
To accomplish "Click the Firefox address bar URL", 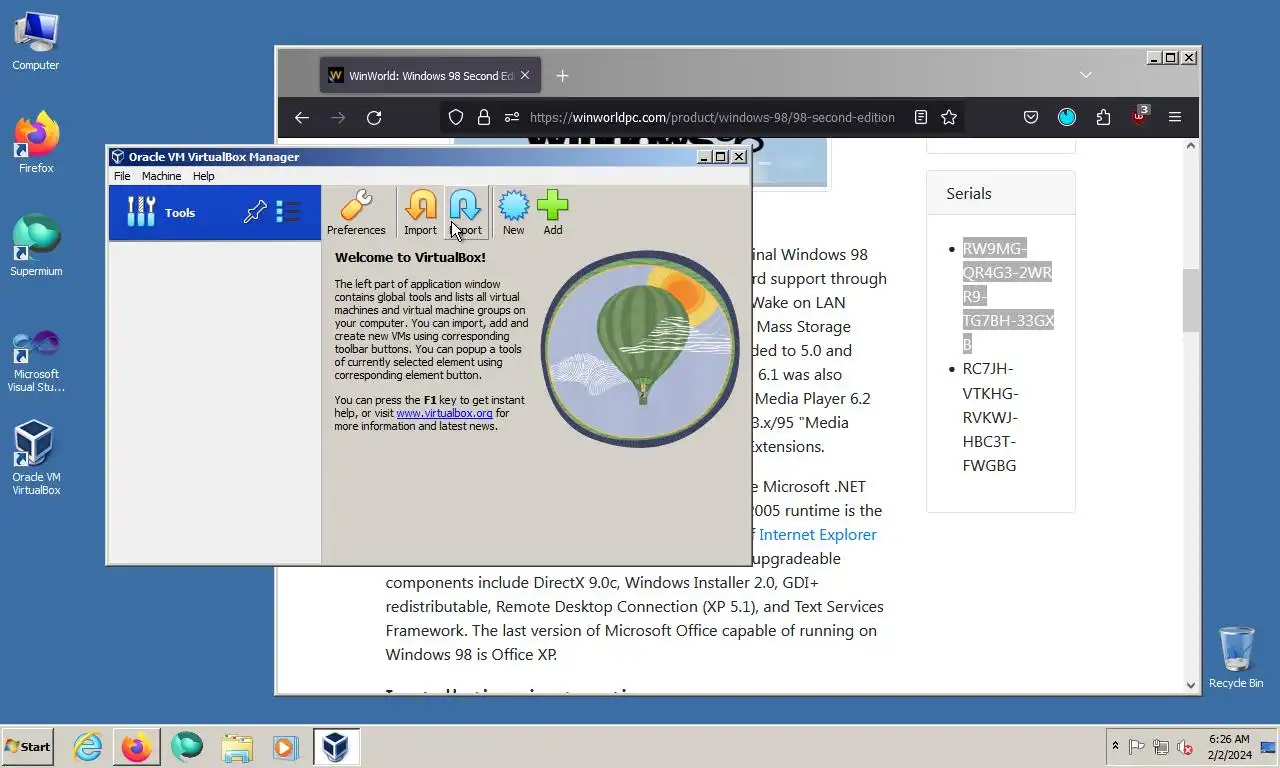I will (712, 117).
